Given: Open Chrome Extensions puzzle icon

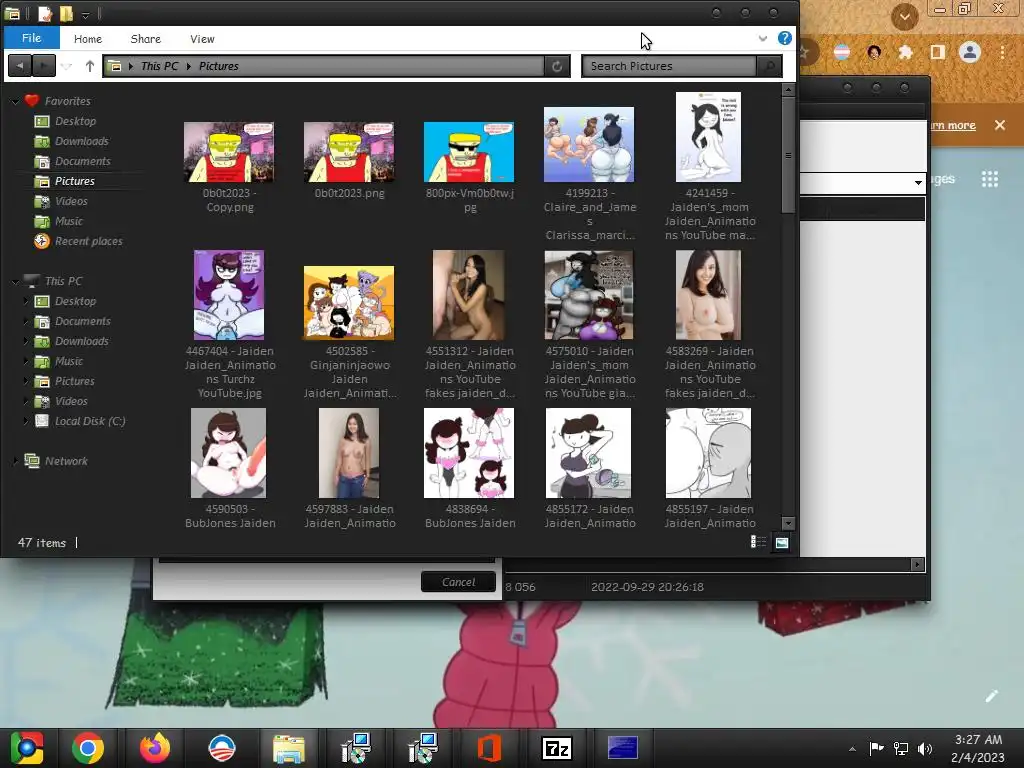Looking at the screenshot, I should click(905, 52).
